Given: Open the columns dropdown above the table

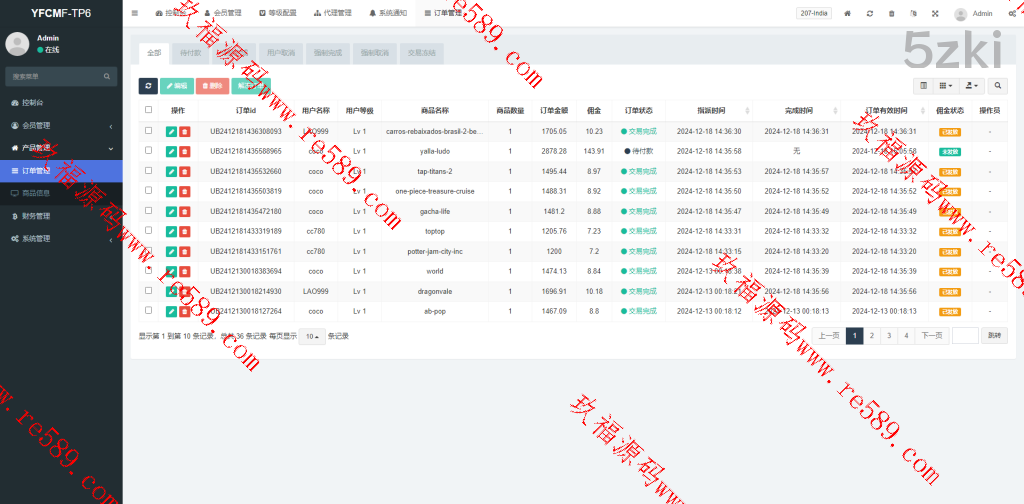Looking at the screenshot, I should tap(946, 86).
